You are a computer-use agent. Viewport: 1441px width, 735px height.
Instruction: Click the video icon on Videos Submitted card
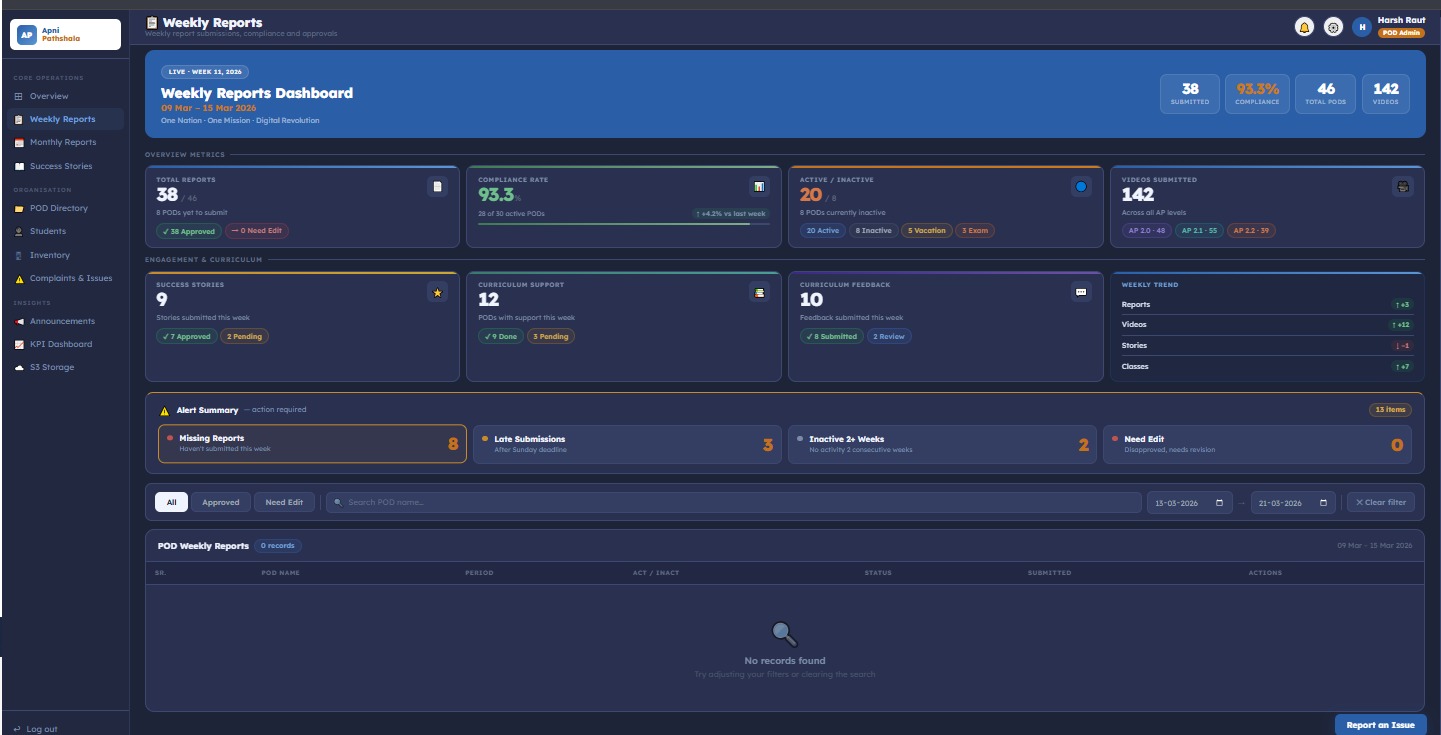pyautogui.click(x=1404, y=186)
